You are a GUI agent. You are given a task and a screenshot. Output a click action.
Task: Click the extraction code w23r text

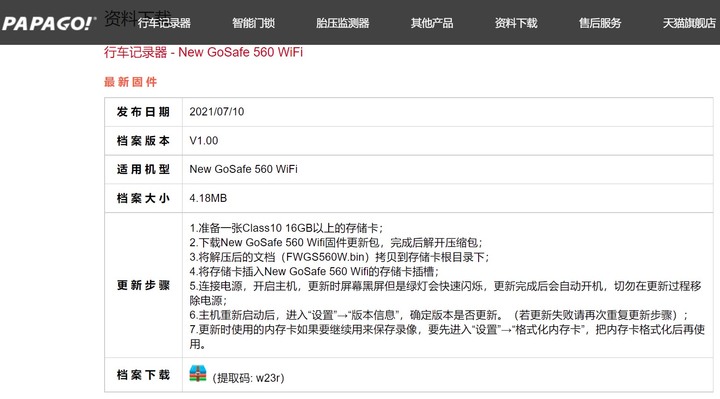point(248,378)
